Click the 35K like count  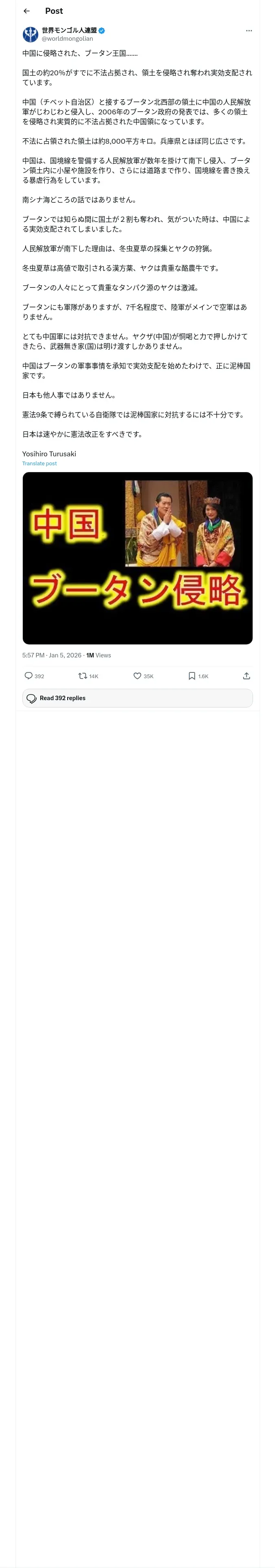pos(148,676)
